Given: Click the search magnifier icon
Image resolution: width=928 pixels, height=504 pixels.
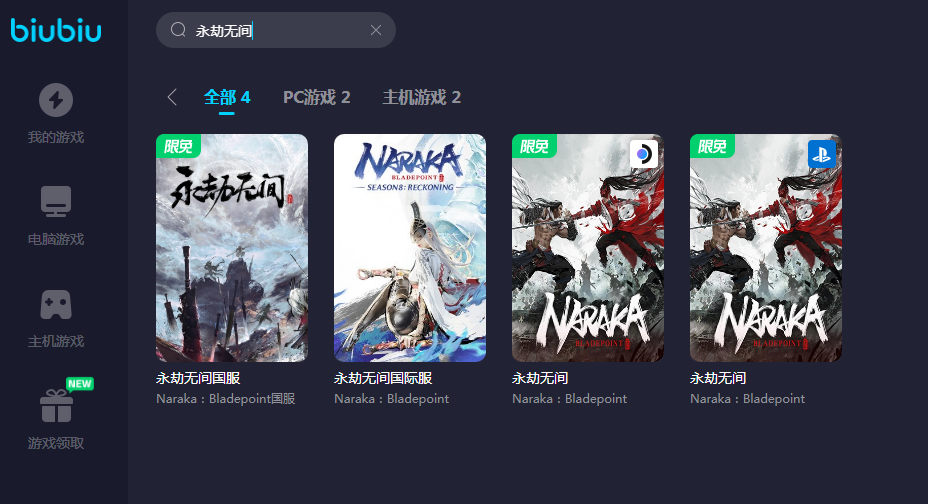Looking at the screenshot, I should pos(178,30).
